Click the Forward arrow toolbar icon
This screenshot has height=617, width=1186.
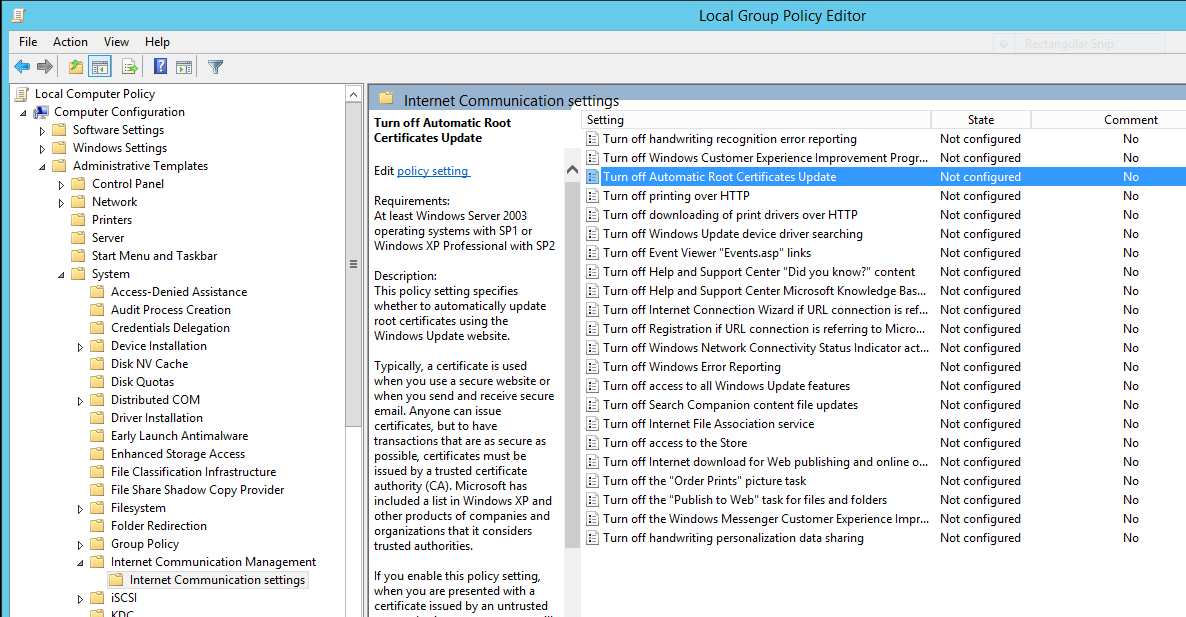pyautogui.click(x=45, y=67)
